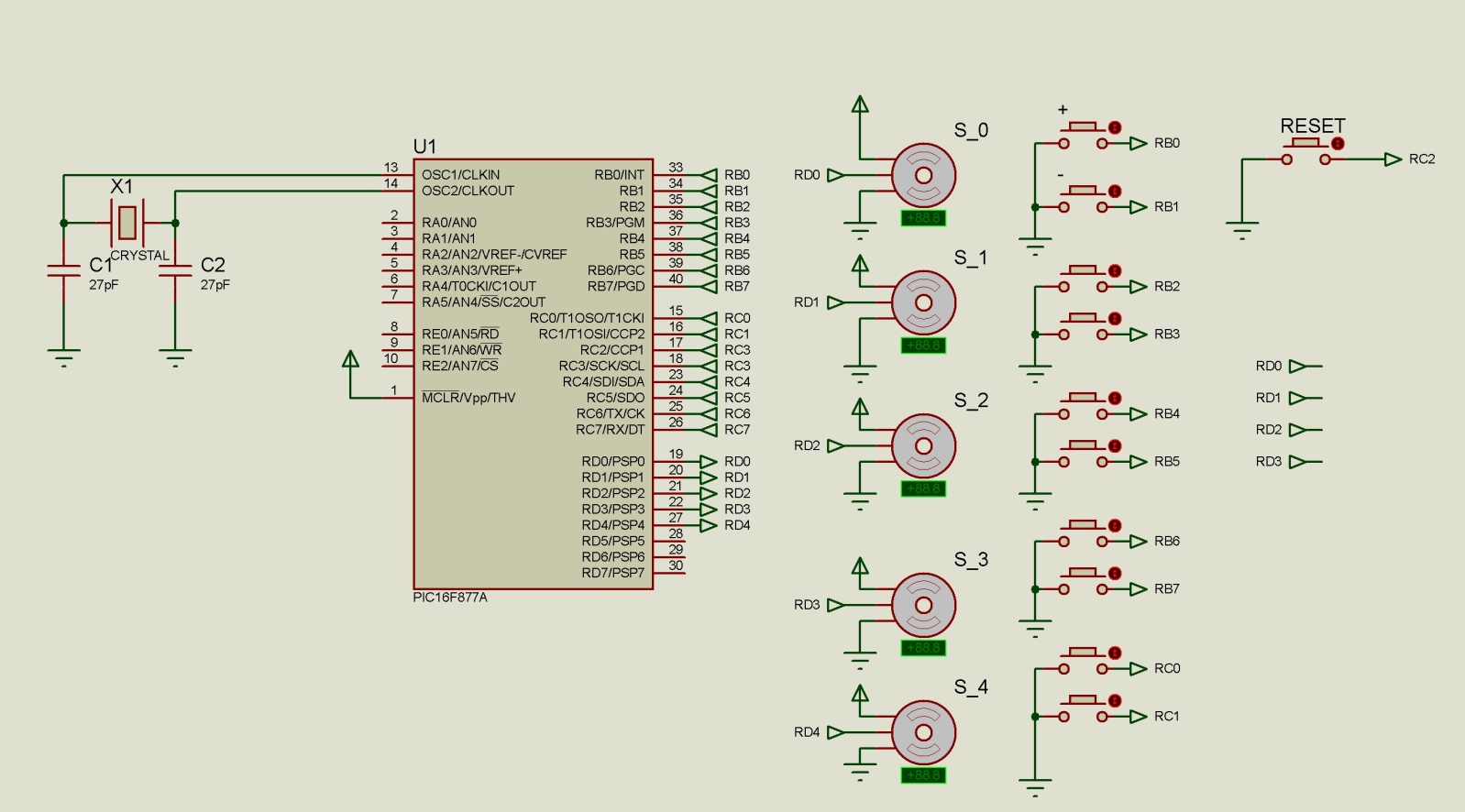
Task: Click the 27pF value under C1
Action: pyautogui.click(x=104, y=285)
